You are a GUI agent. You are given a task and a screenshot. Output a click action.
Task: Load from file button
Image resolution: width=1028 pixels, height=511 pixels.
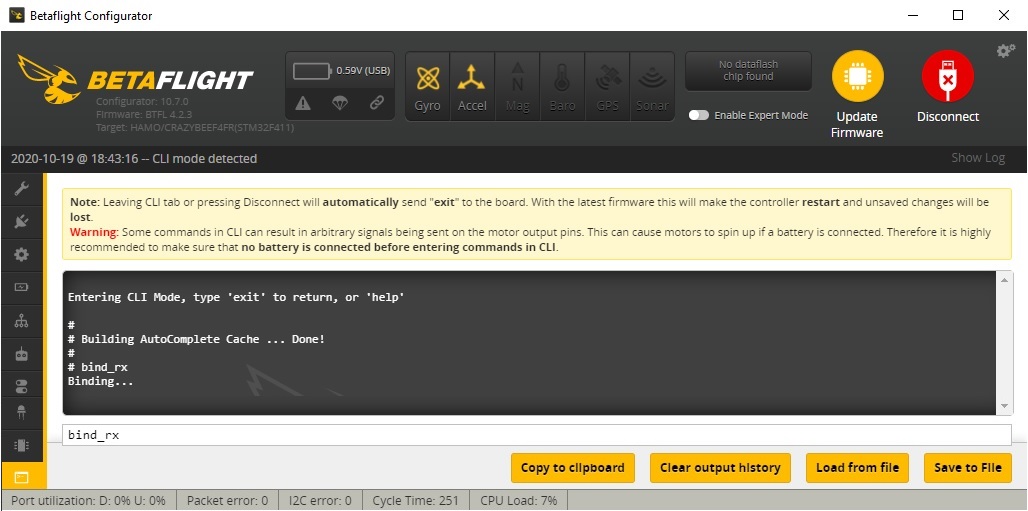click(x=857, y=468)
